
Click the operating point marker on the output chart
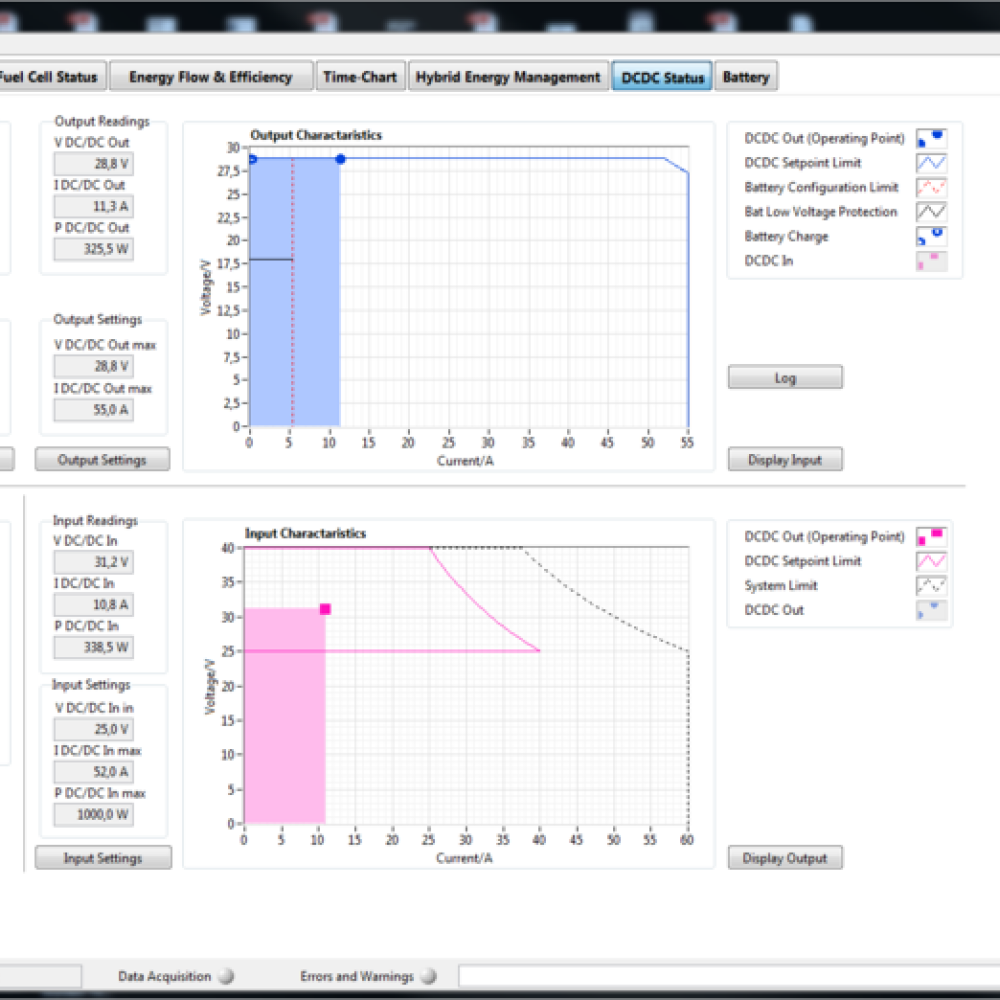point(340,158)
